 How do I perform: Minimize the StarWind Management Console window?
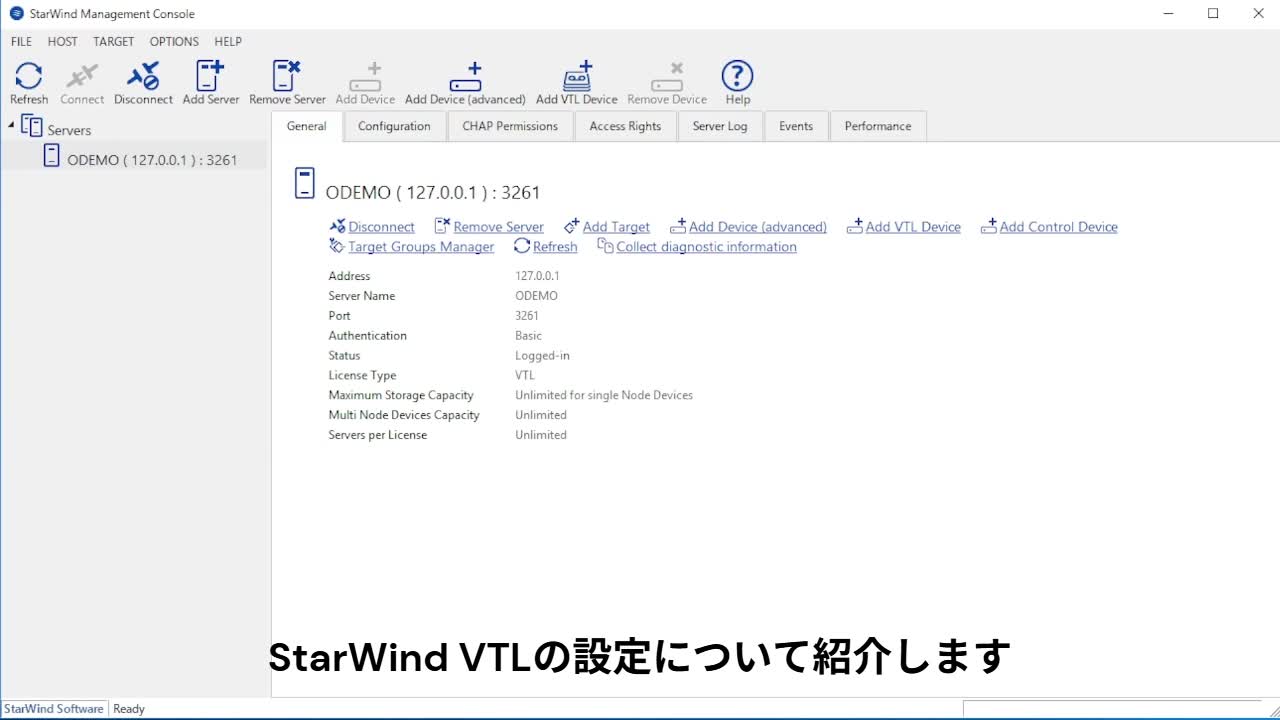(1167, 14)
